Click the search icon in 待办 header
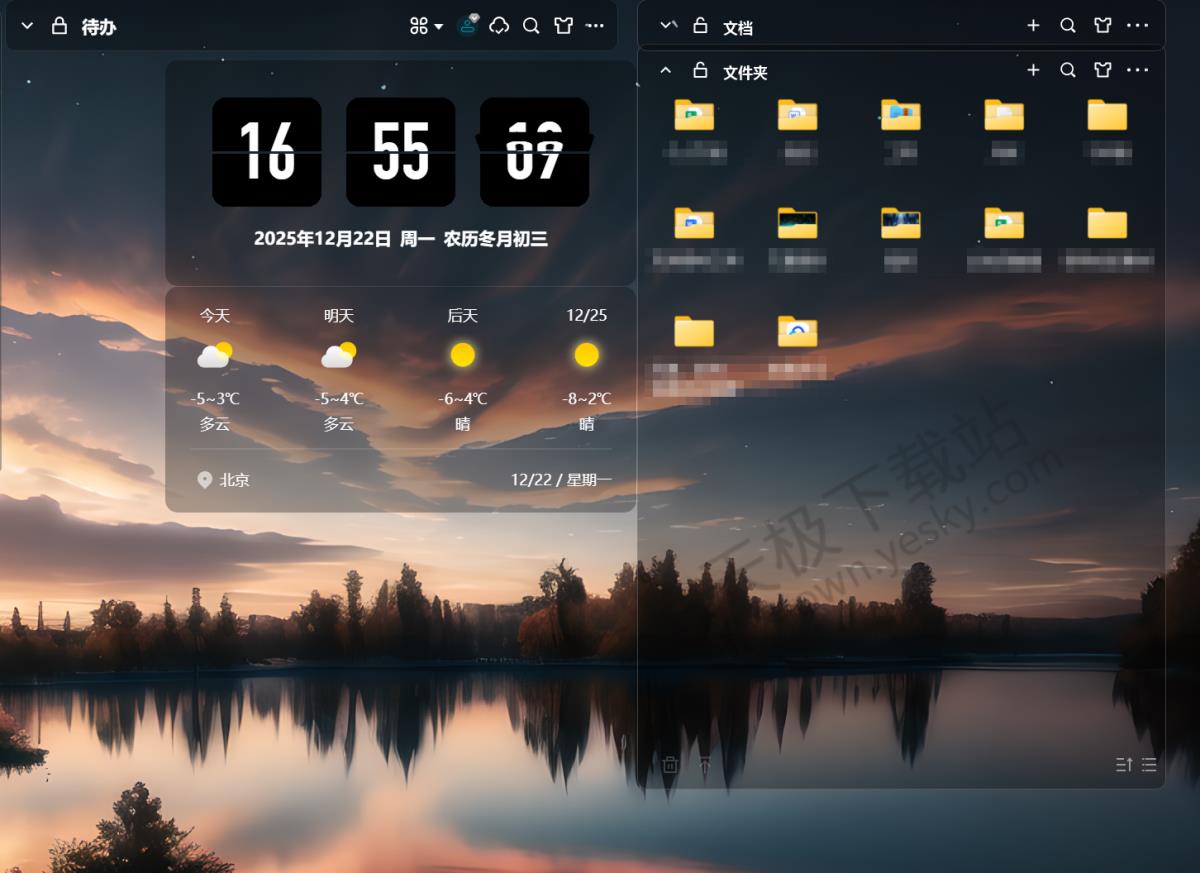Viewport: 1200px width, 873px height. (531, 26)
